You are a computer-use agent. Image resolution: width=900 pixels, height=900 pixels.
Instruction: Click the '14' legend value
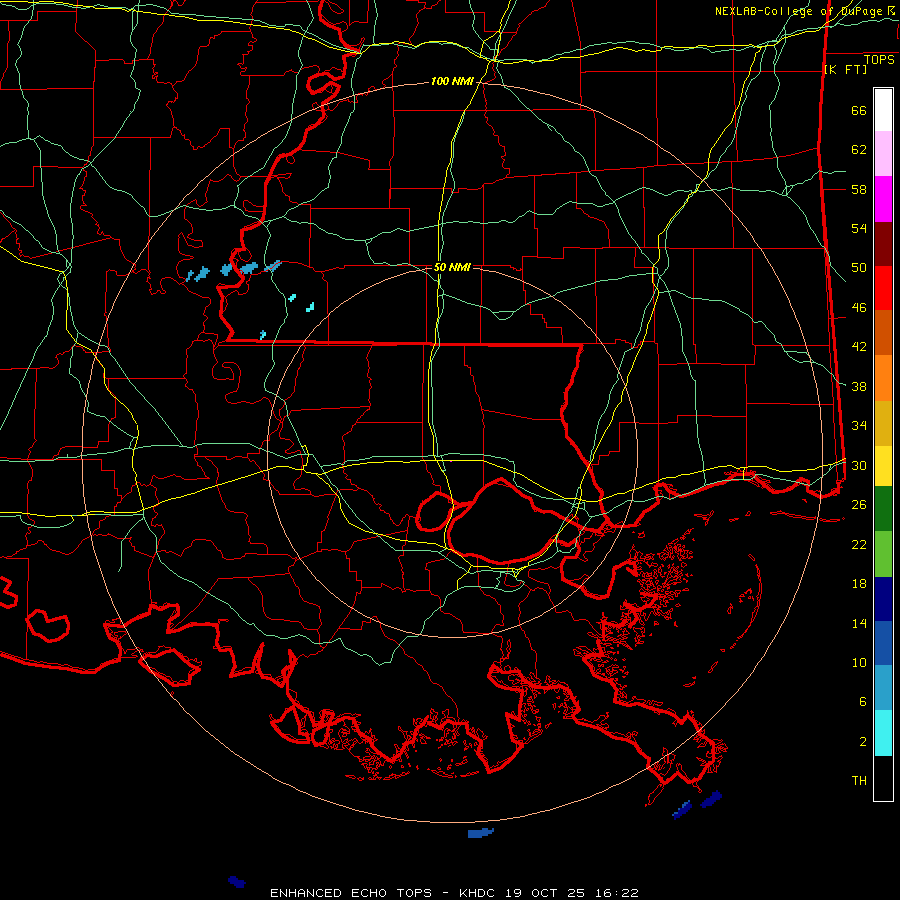[859, 623]
